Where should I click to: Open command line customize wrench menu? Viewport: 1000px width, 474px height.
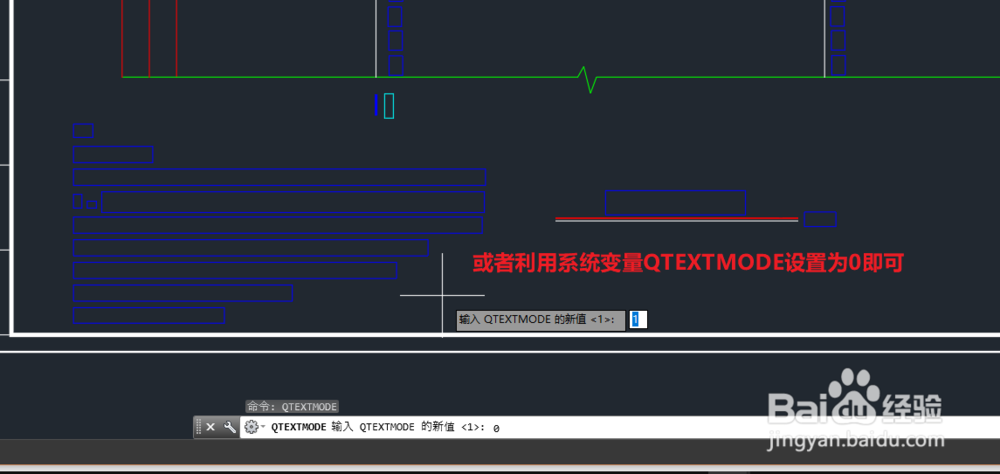coord(229,427)
